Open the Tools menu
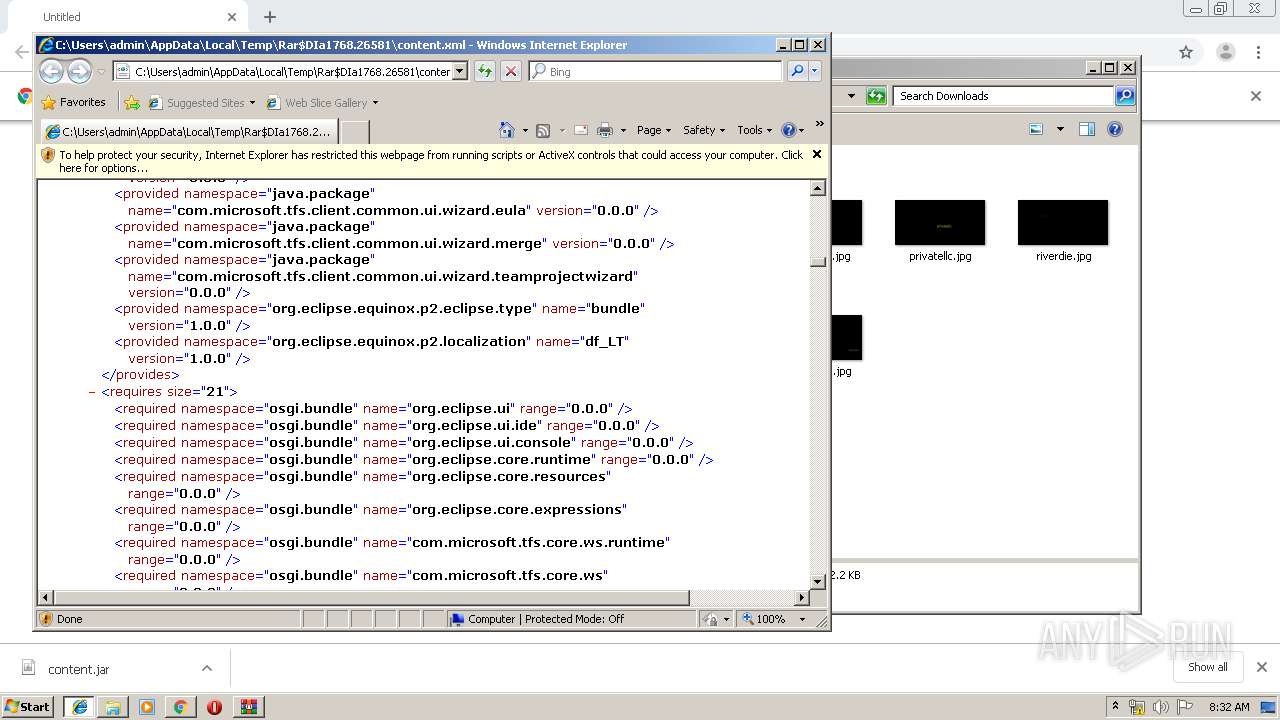Image resolution: width=1280 pixels, height=720 pixels. point(755,130)
